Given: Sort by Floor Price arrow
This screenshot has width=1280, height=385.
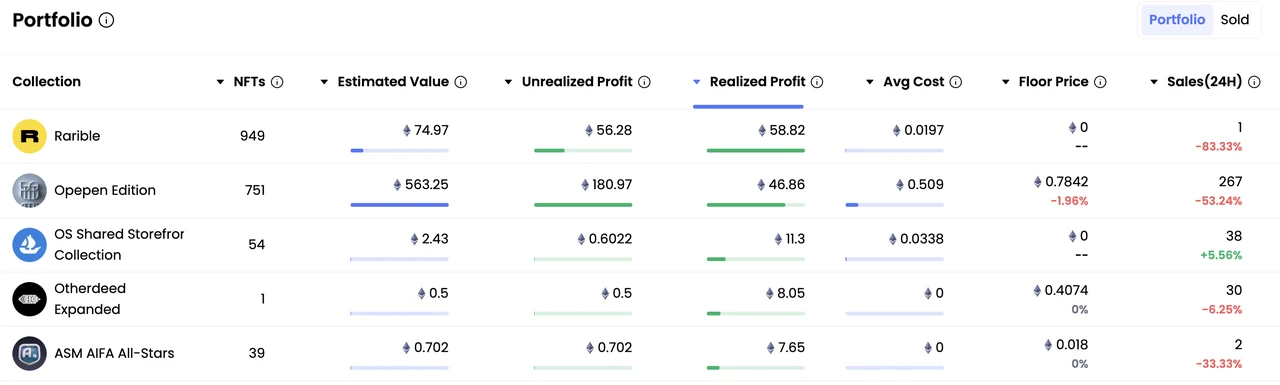Looking at the screenshot, I should coord(1006,82).
